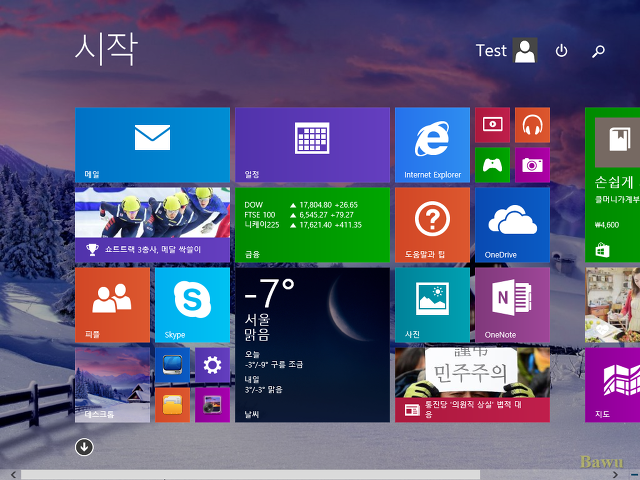Open the small purple photo gallery tile
The height and width of the screenshot is (480, 640).
212,405
